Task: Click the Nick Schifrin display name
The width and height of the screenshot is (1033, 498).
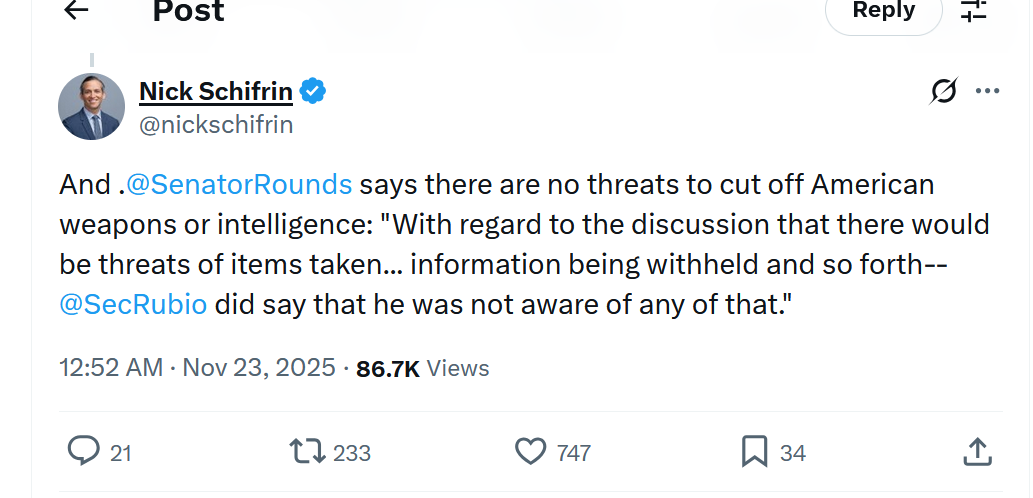Action: point(216,92)
